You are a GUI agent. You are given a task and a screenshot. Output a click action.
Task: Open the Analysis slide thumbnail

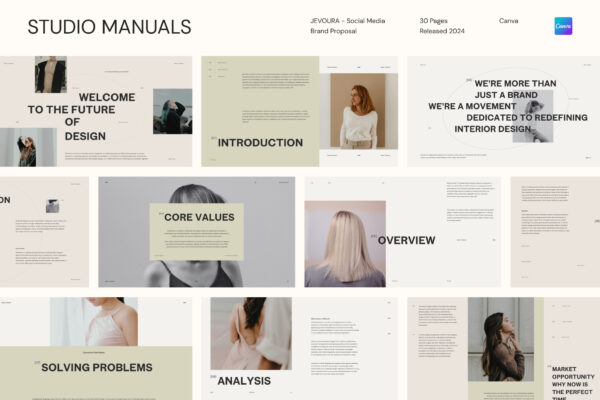tap(300, 349)
